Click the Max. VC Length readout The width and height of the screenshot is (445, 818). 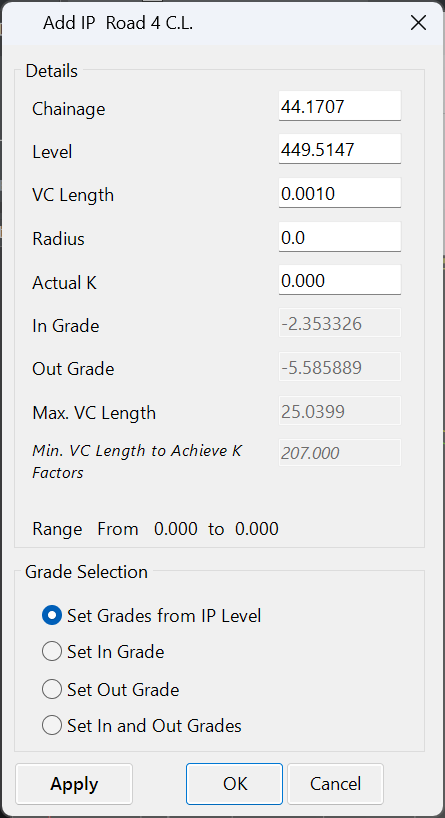tap(340, 411)
